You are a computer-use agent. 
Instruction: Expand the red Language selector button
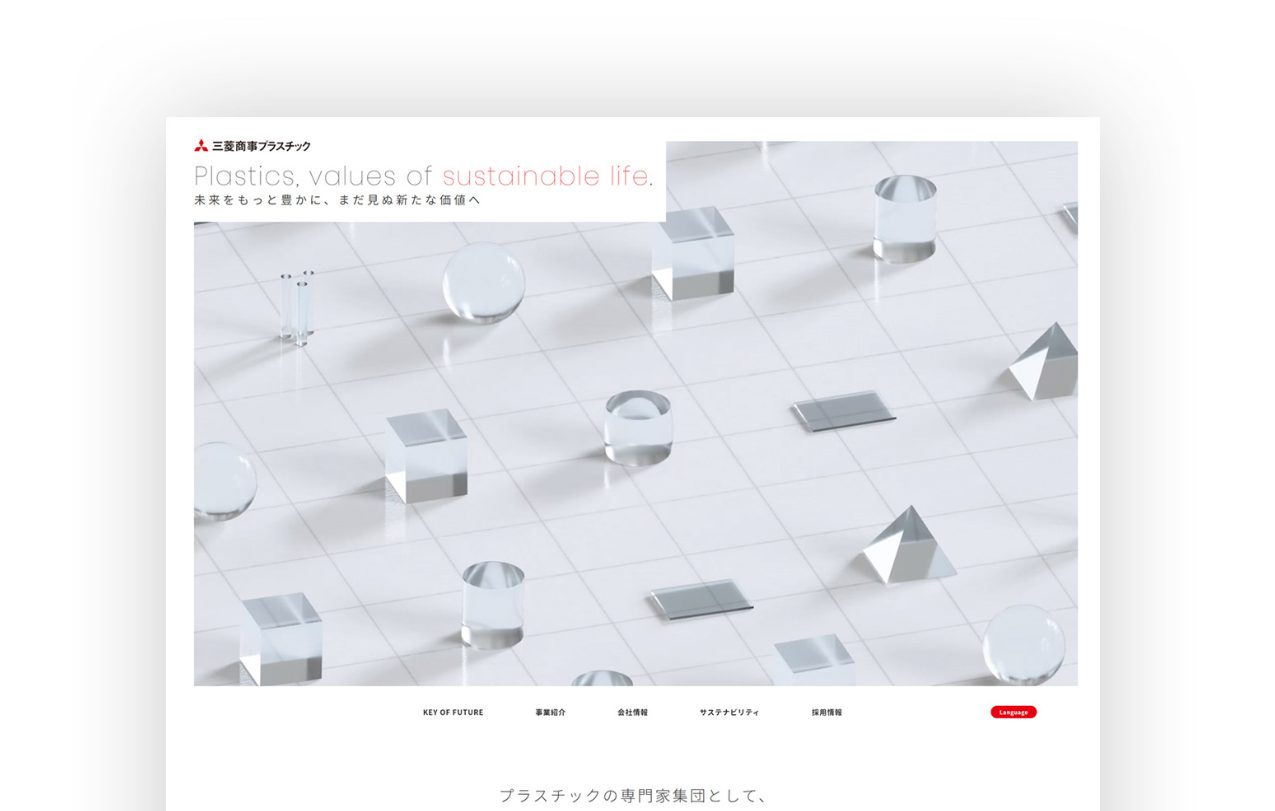tap(1013, 712)
